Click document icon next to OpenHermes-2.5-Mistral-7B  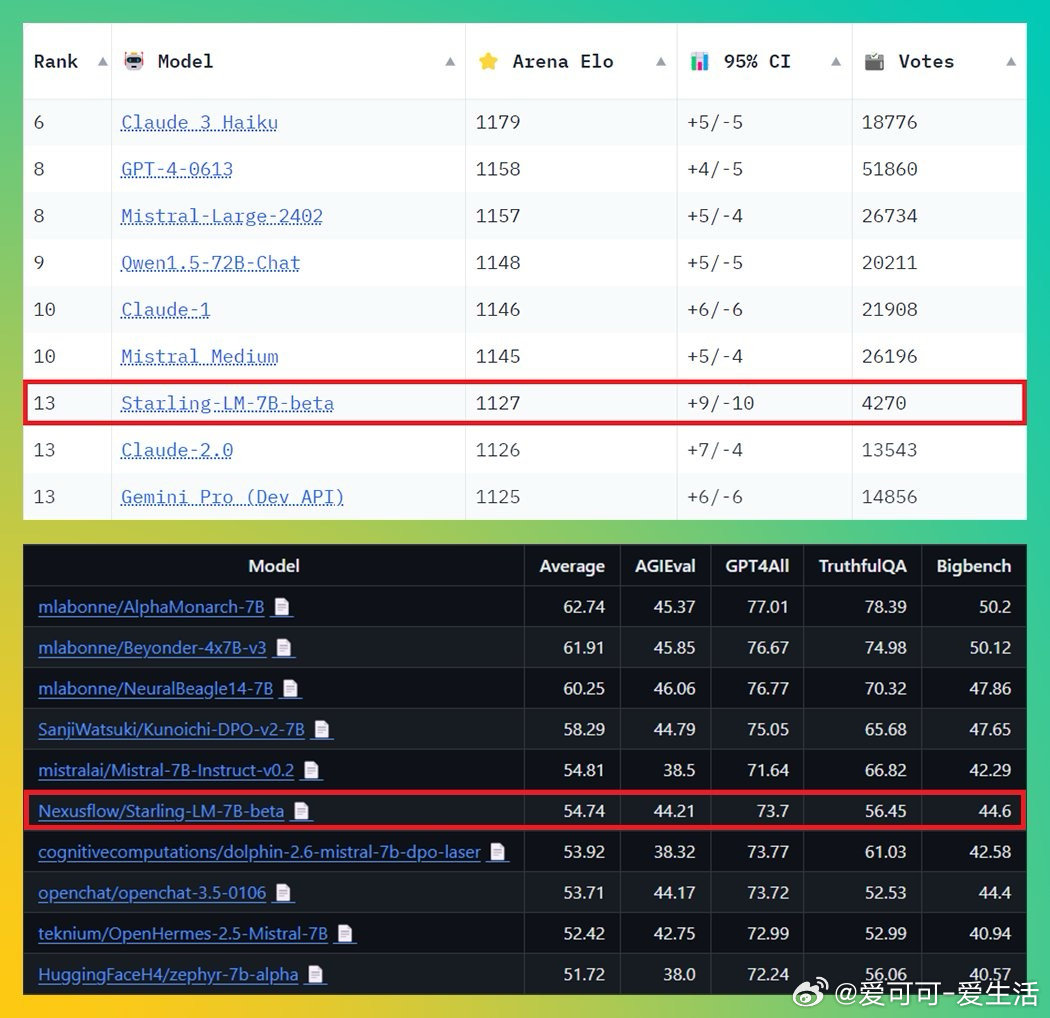point(345,934)
